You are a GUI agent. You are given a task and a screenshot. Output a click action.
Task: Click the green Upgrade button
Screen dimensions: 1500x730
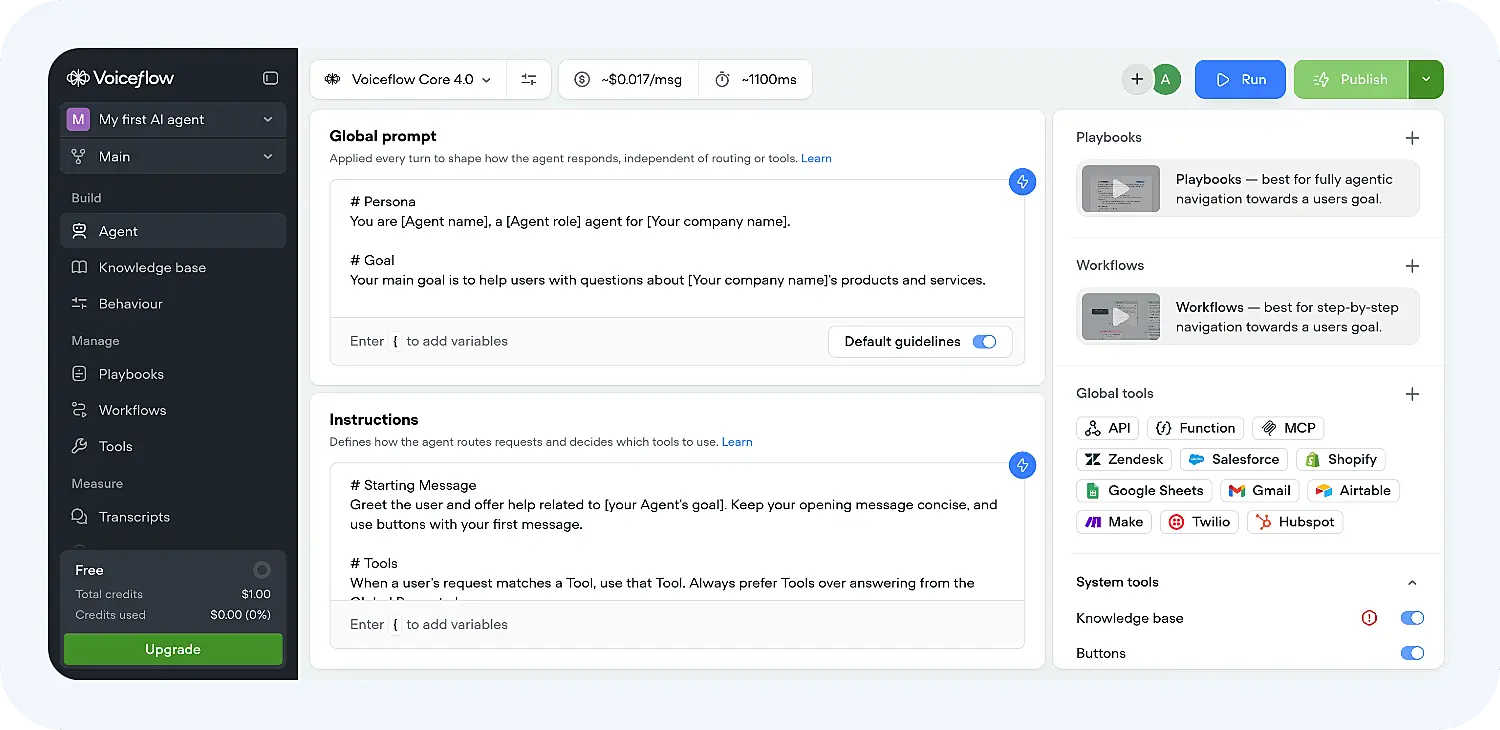(x=173, y=649)
